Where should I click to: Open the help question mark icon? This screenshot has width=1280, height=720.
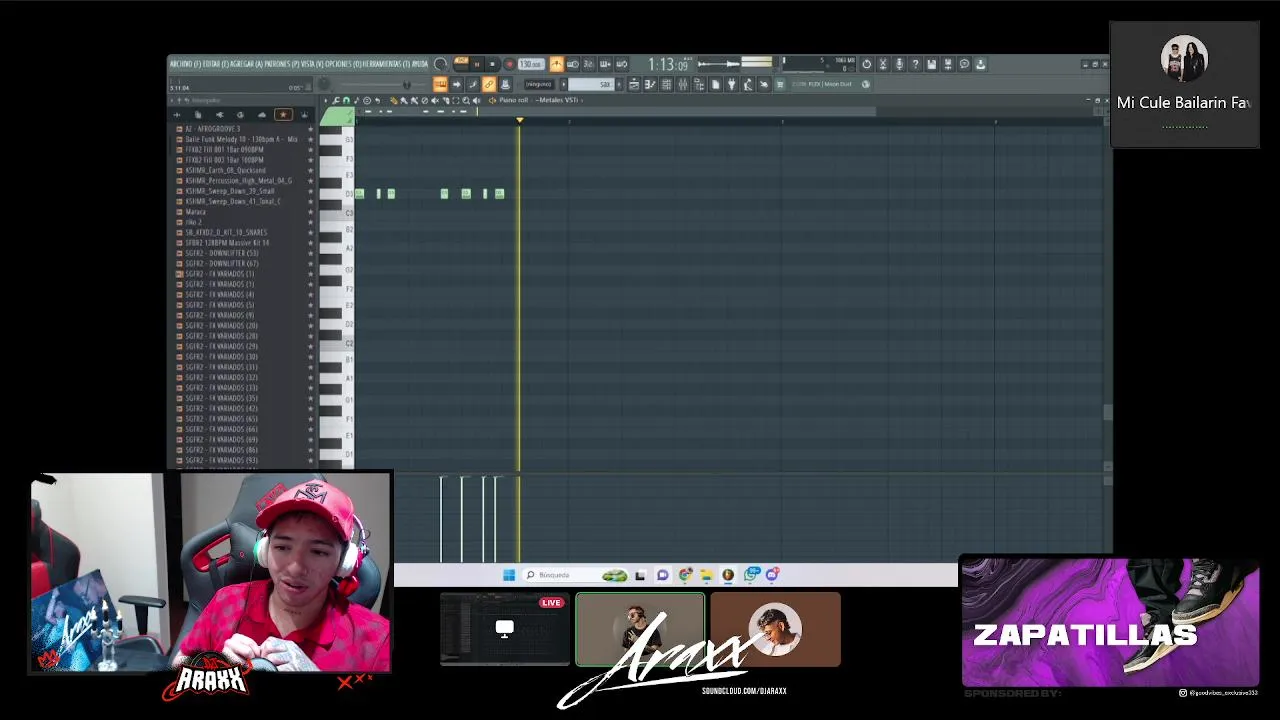point(915,64)
